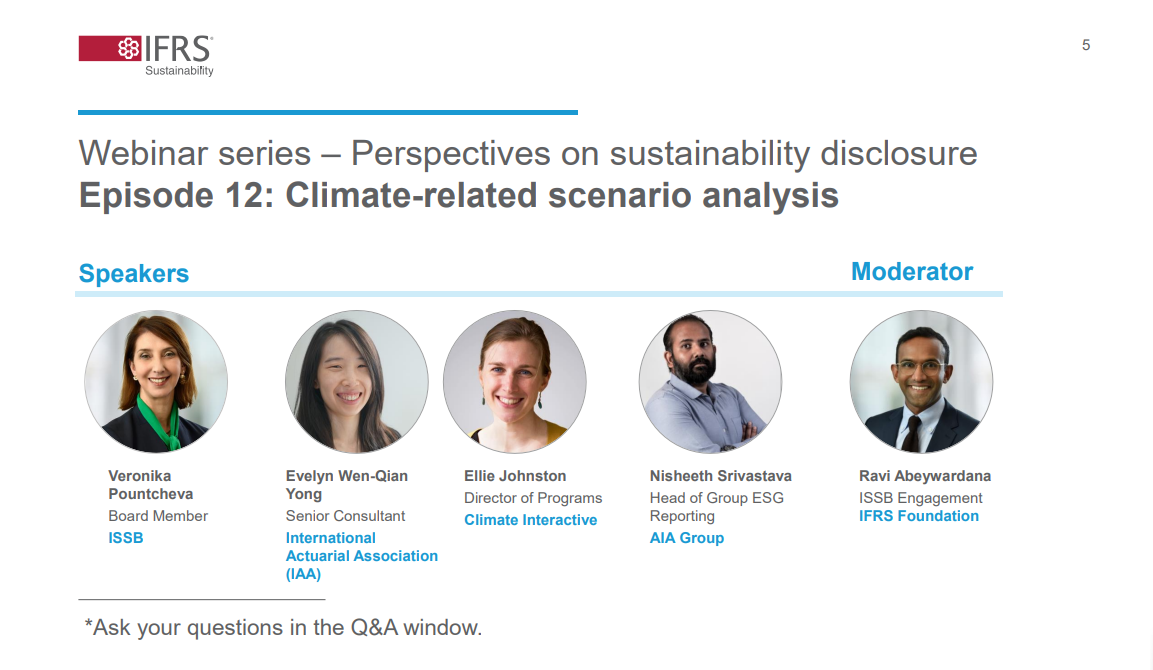Select Veronika Pountcheva's portrait photo

[x=156, y=381]
